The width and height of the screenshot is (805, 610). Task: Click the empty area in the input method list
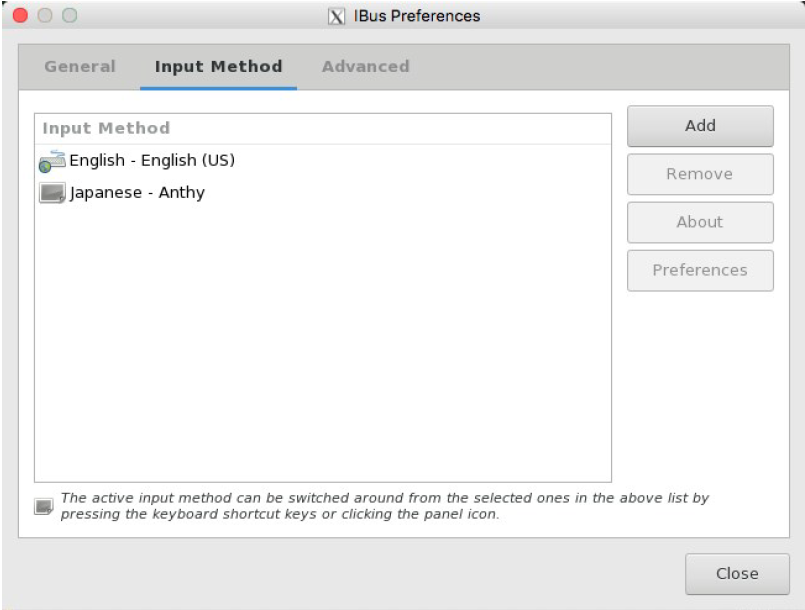point(322,350)
